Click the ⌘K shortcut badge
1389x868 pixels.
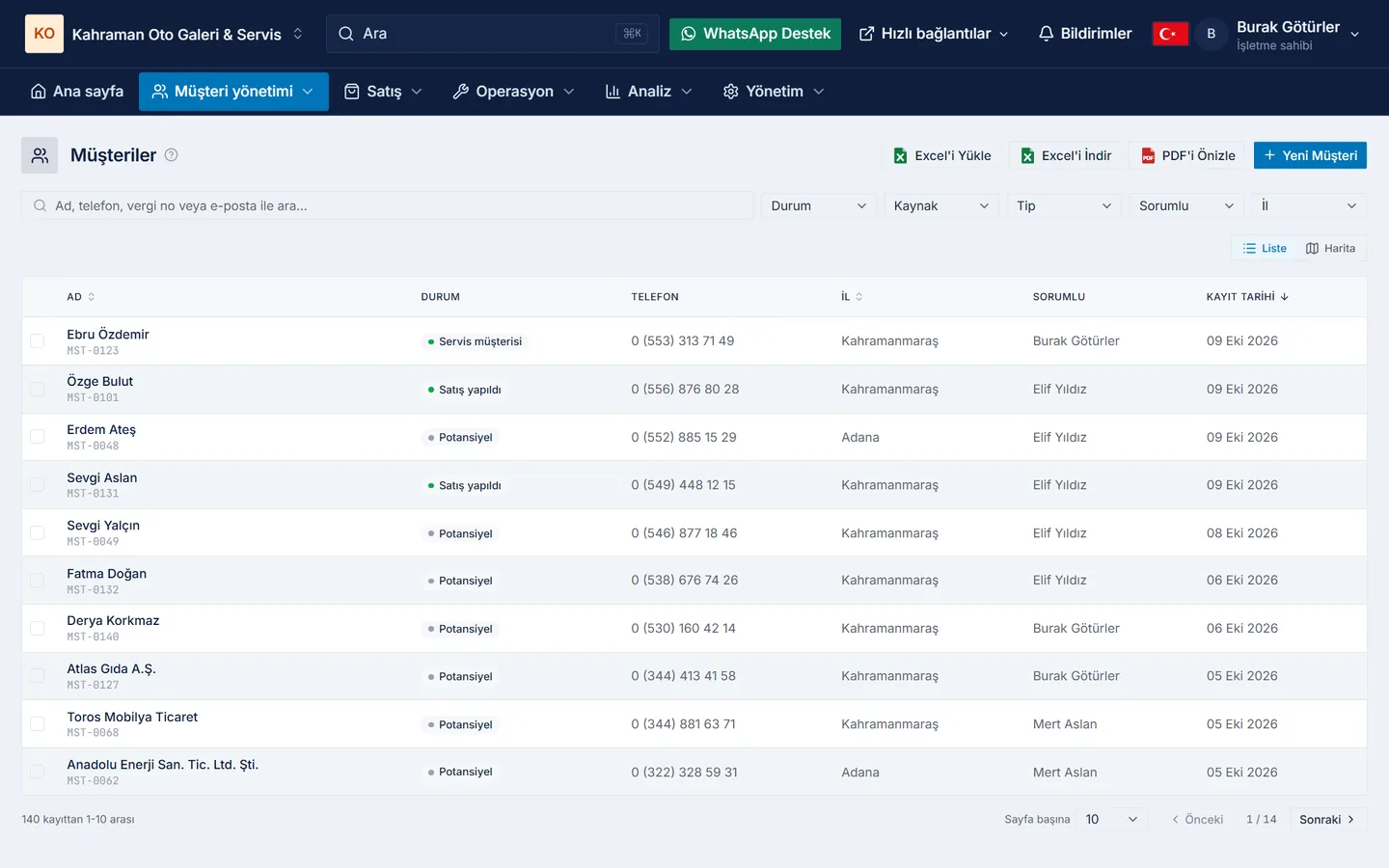tap(632, 34)
